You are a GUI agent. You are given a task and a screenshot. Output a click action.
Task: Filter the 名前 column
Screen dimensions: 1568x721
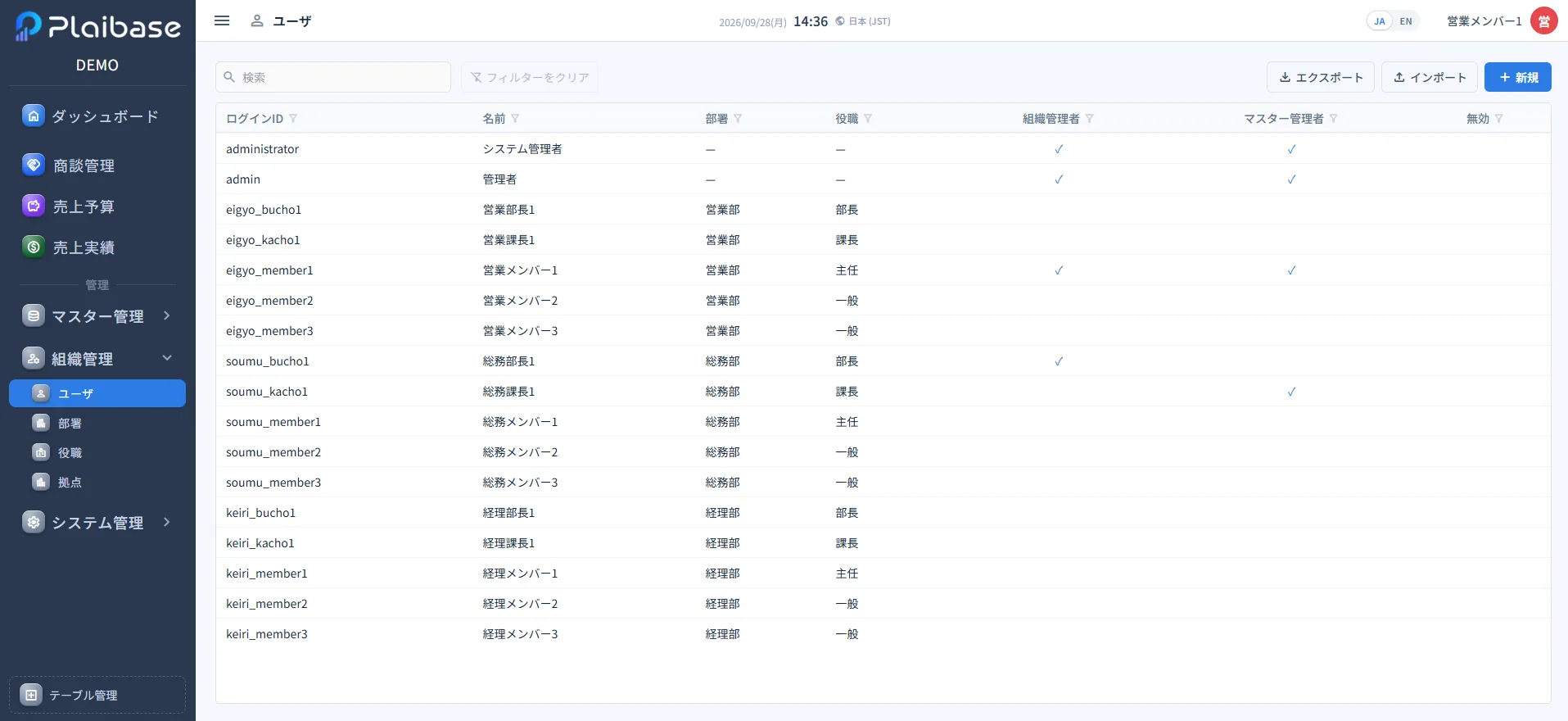point(515,119)
